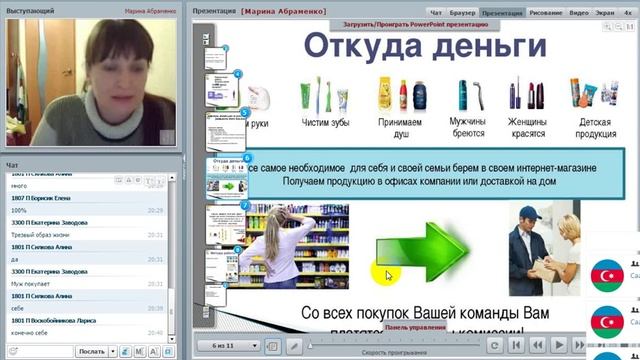Click the fast-forward next slide button

579,346
